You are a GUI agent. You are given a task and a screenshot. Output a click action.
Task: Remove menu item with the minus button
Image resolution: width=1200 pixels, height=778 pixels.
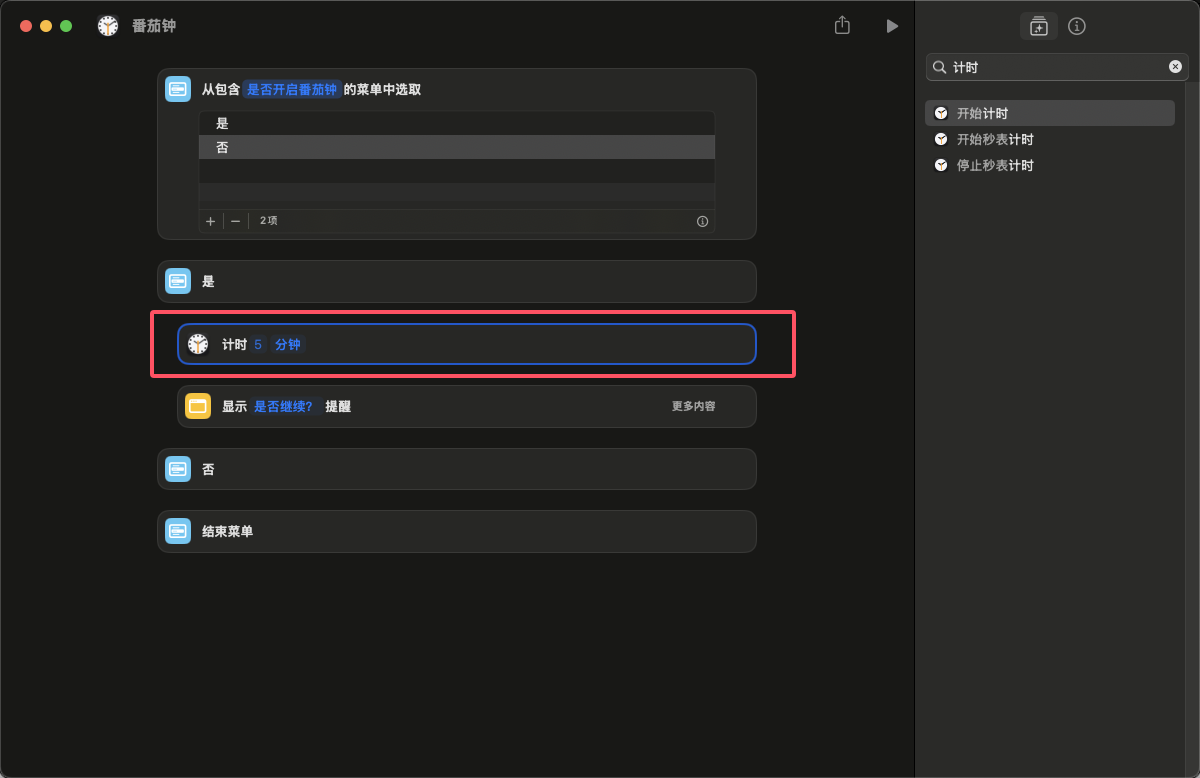pyautogui.click(x=236, y=221)
